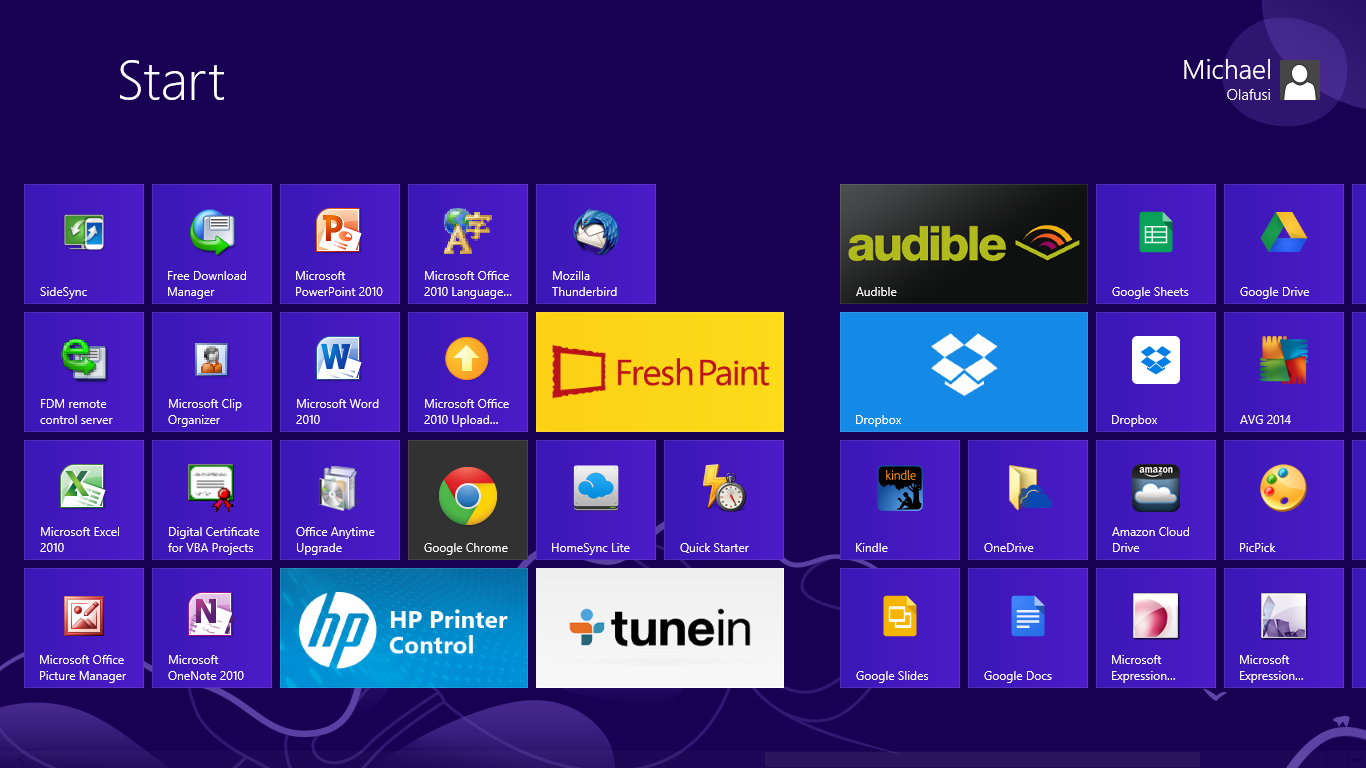
Task: Open HomeSync Lite
Action: pos(596,500)
